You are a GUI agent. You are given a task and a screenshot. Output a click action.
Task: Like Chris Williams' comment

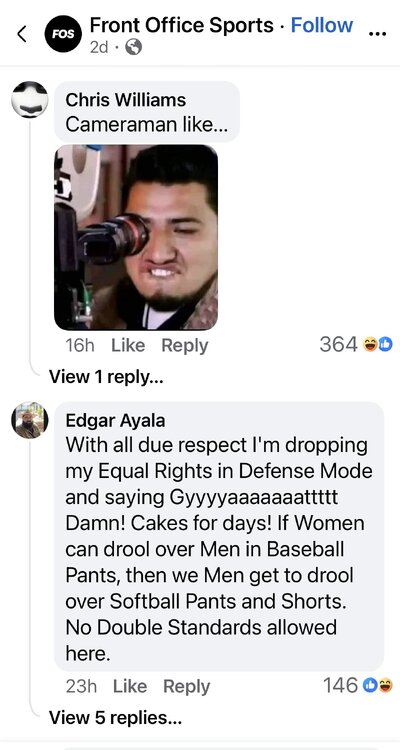click(x=128, y=345)
